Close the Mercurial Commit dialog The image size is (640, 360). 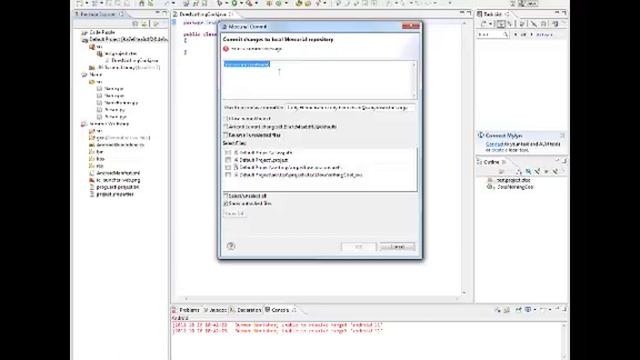(411, 26)
